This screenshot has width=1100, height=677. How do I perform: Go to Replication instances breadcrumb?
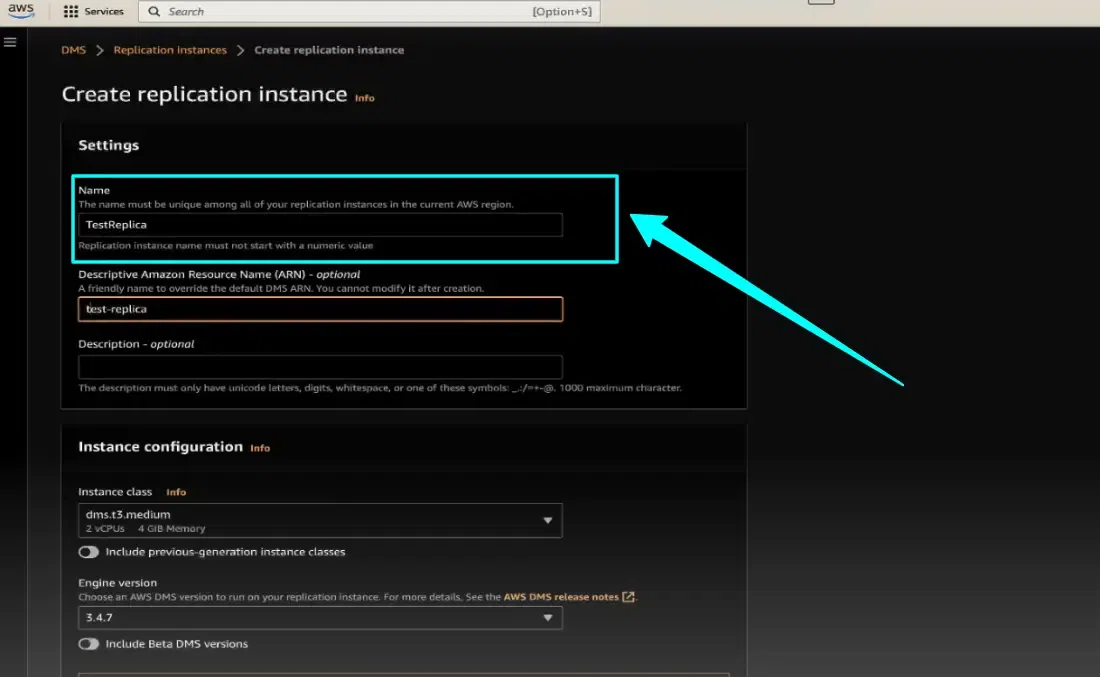(x=170, y=50)
